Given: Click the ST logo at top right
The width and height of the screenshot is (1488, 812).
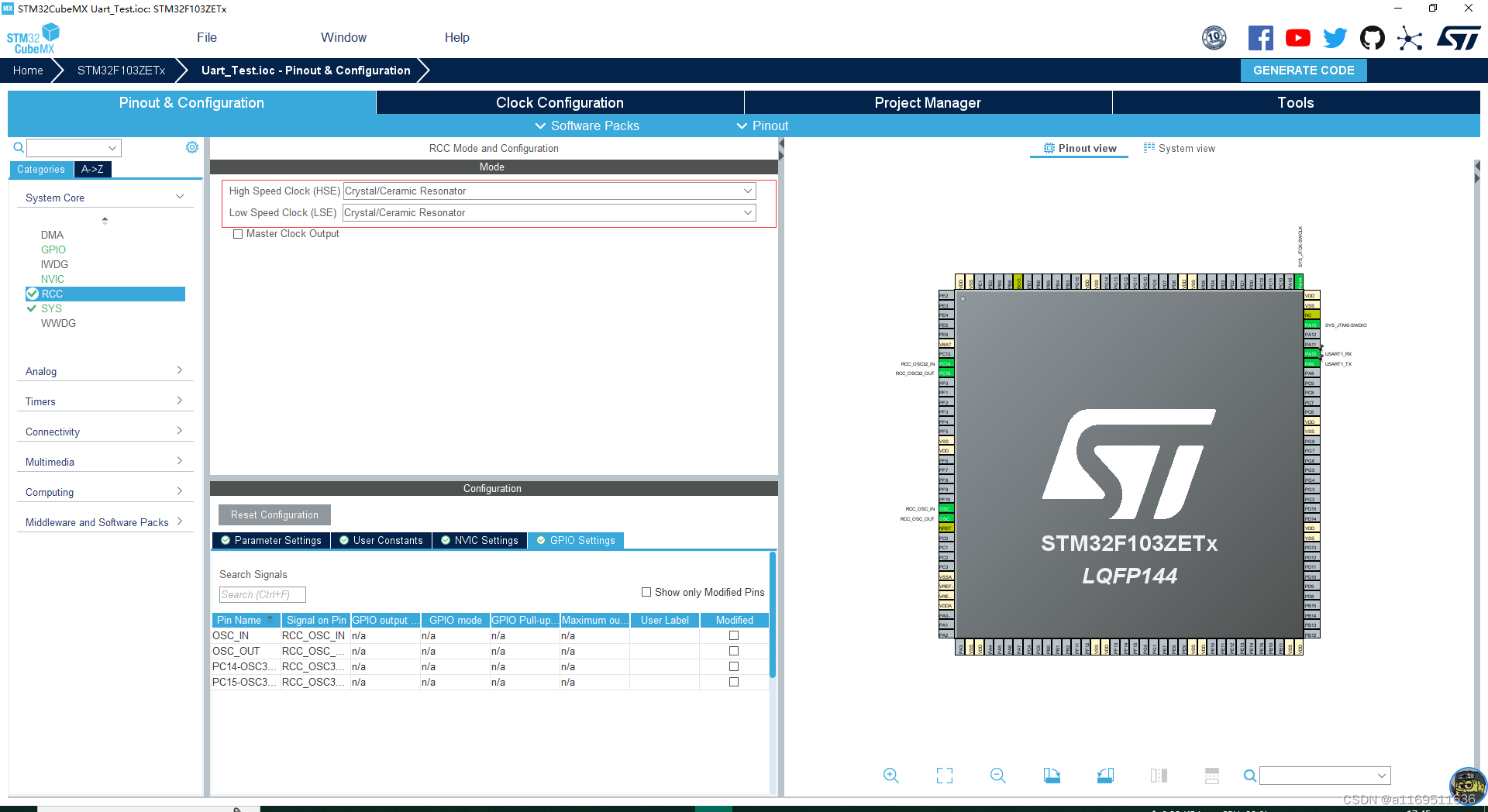Looking at the screenshot, I should pyautogui.click(x=1459, y=38).
